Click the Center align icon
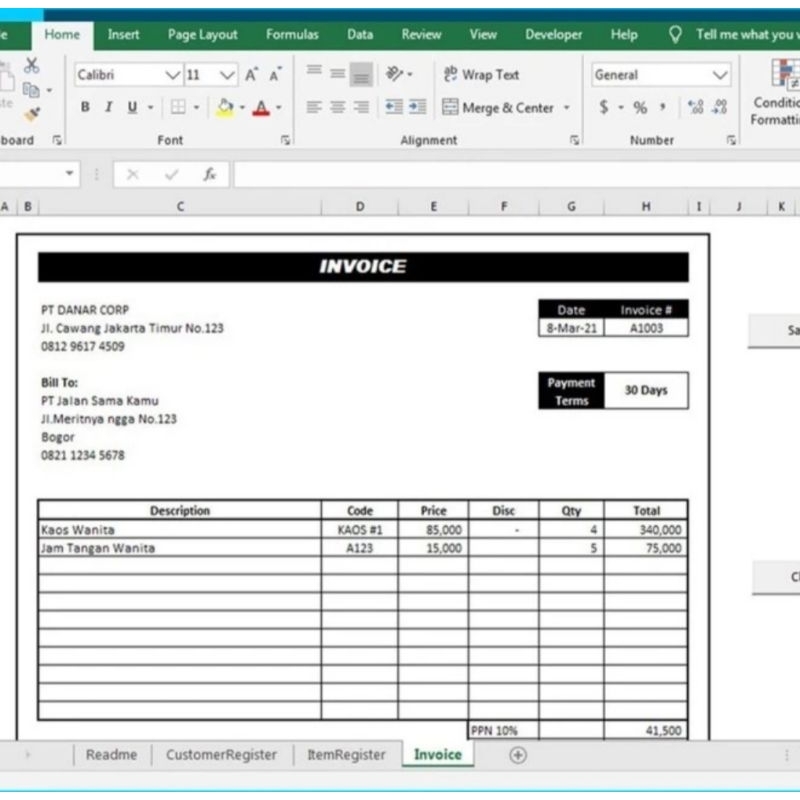This screenshot has width=800, height=800. click(x=338, y=107)
